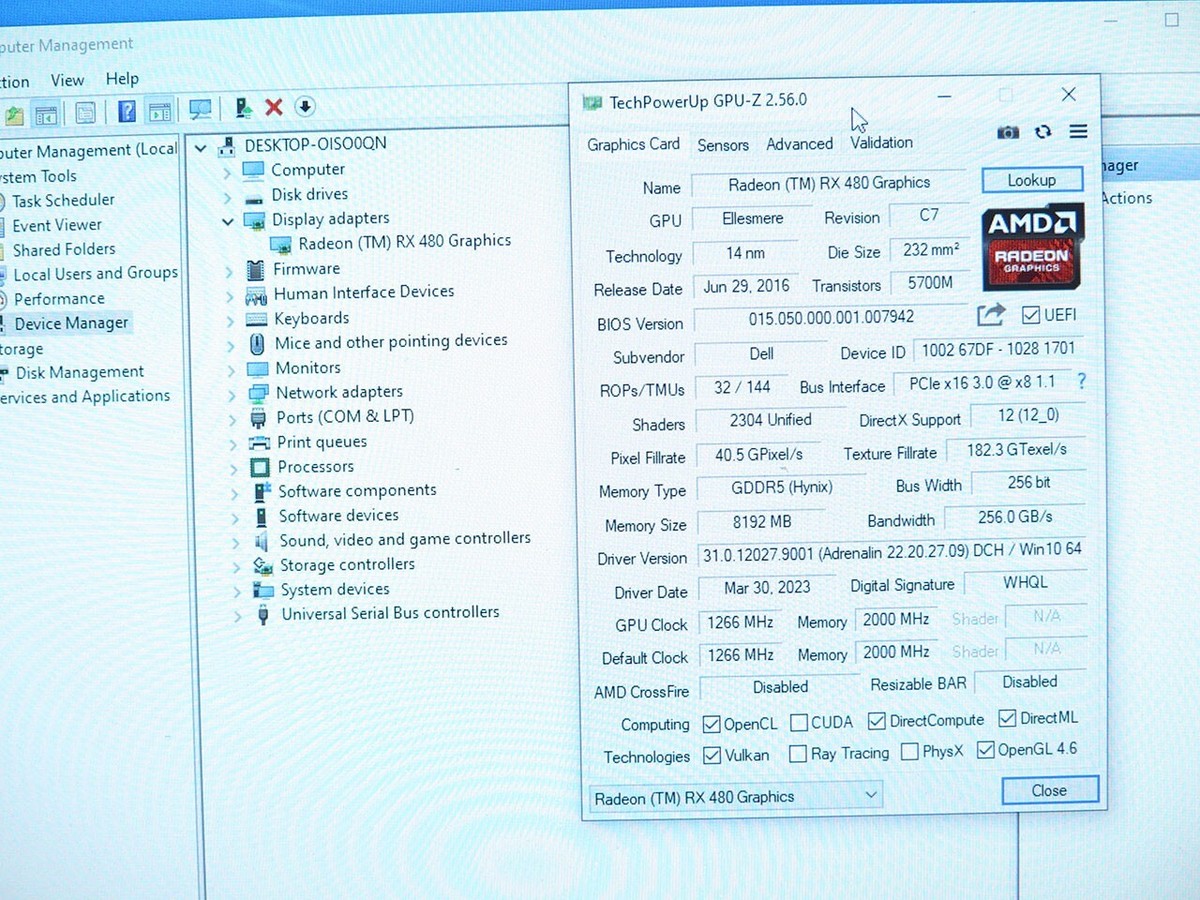Click the Close button in GPU-Z

pyautogui.click(x=1049, y=790)
